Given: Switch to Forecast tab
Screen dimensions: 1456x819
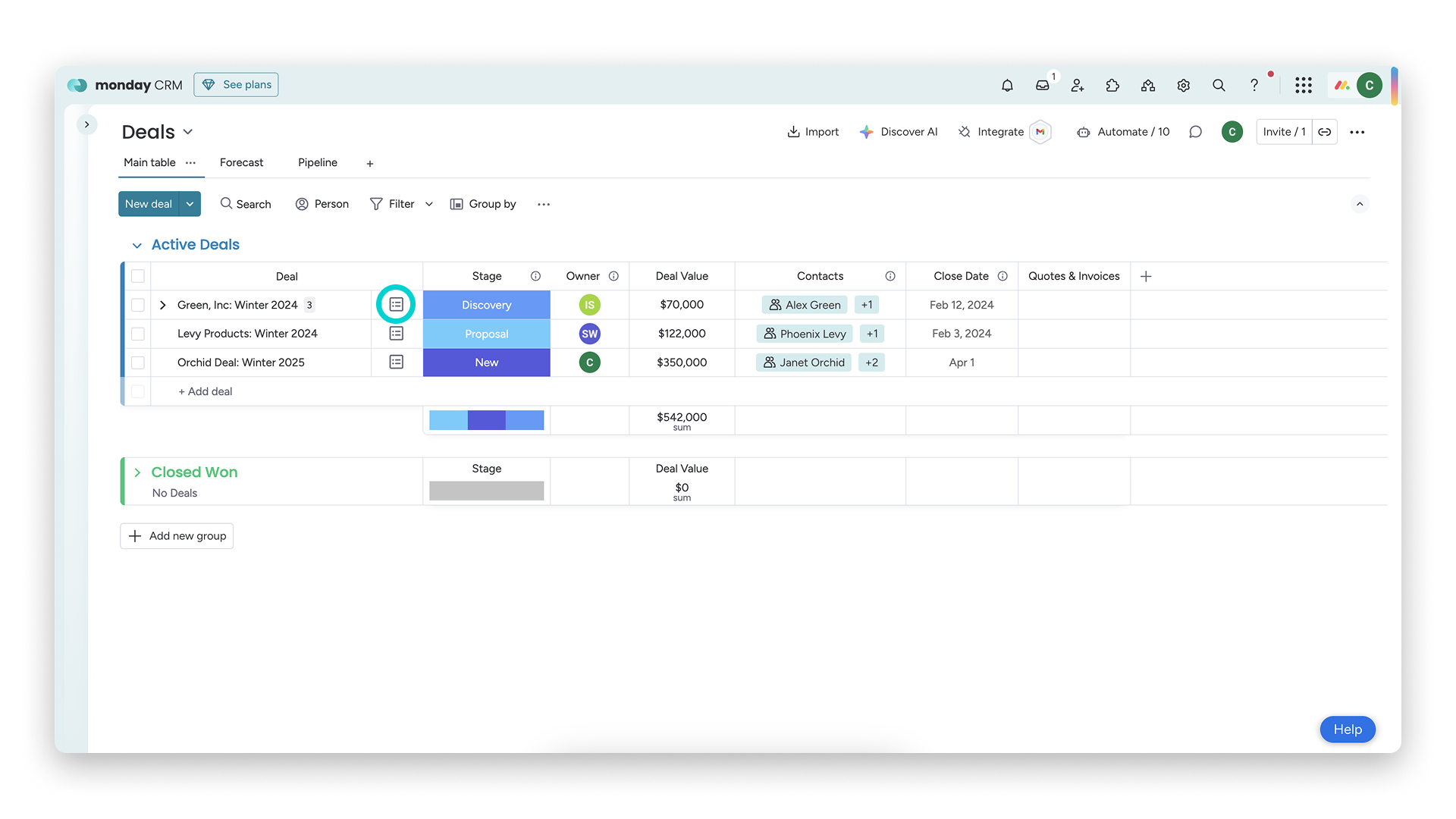Looking at the screenshot, I should 241,162.
